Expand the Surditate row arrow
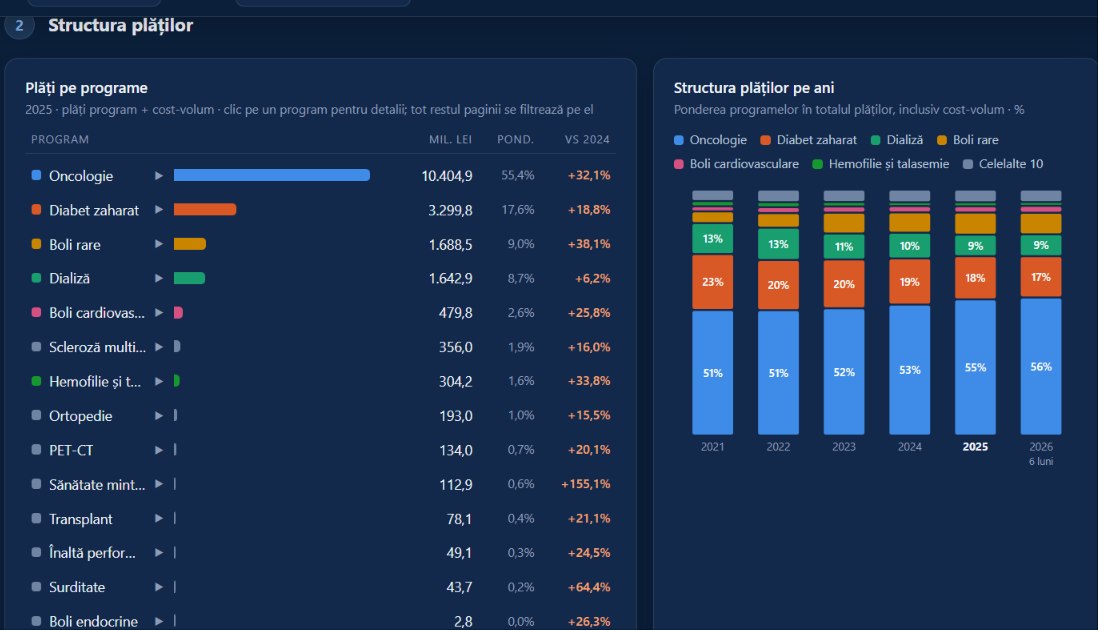 tap(159, 587)
